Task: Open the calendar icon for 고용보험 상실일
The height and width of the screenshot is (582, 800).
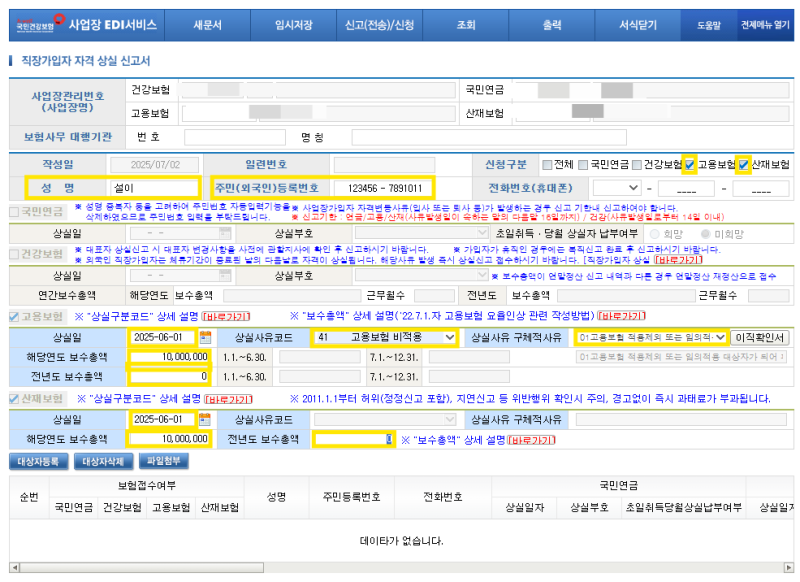Action: point(205,337)
